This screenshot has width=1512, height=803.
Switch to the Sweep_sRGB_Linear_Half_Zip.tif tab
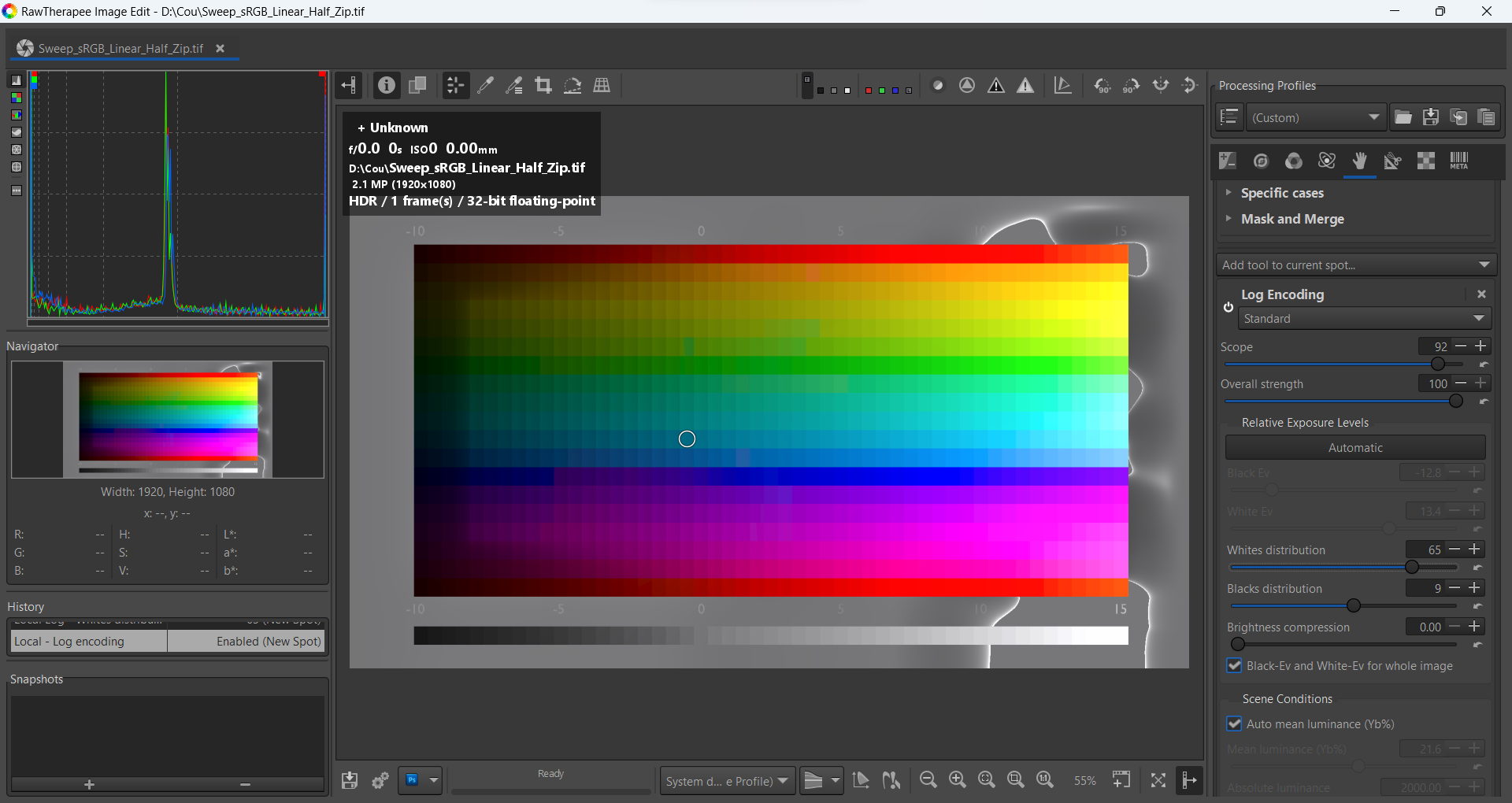120,49
